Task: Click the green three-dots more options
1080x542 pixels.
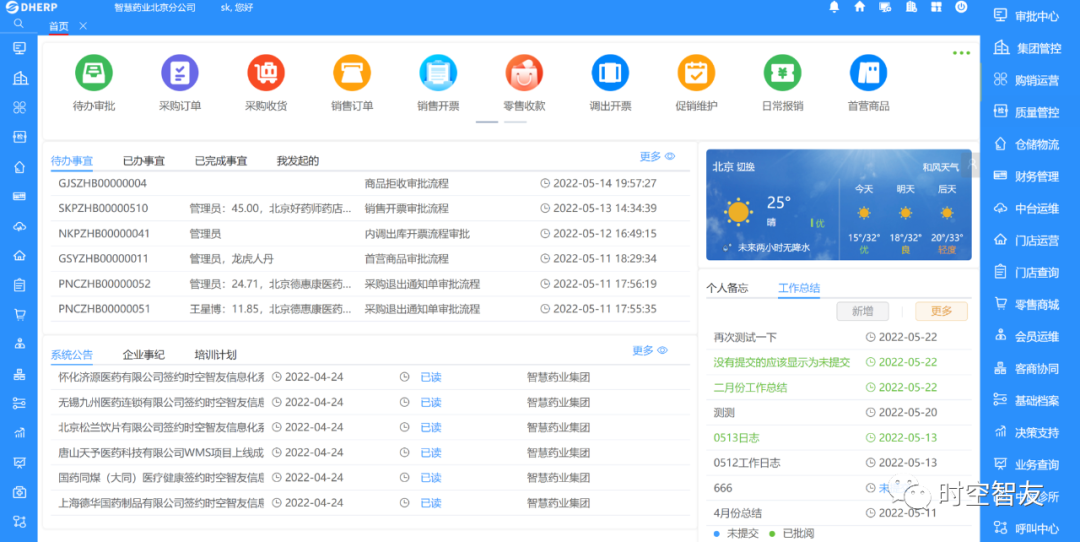Action: 961,53
